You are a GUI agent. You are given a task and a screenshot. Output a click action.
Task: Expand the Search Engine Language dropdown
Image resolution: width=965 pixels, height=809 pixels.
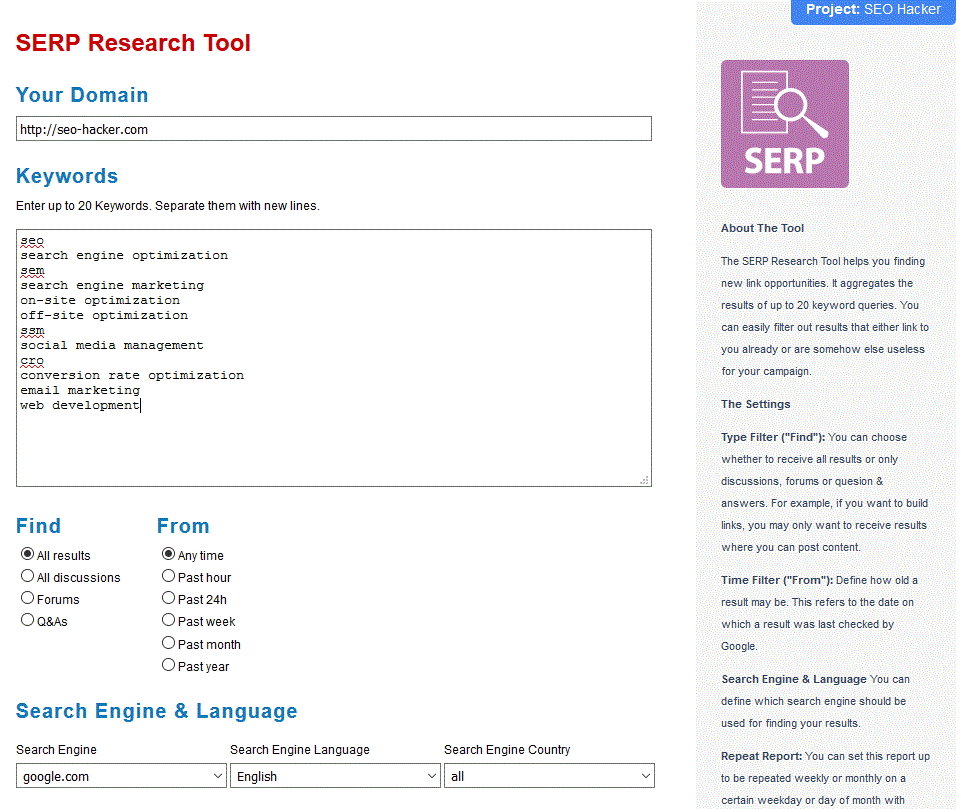pyautogui.click(x=335, y=776)
